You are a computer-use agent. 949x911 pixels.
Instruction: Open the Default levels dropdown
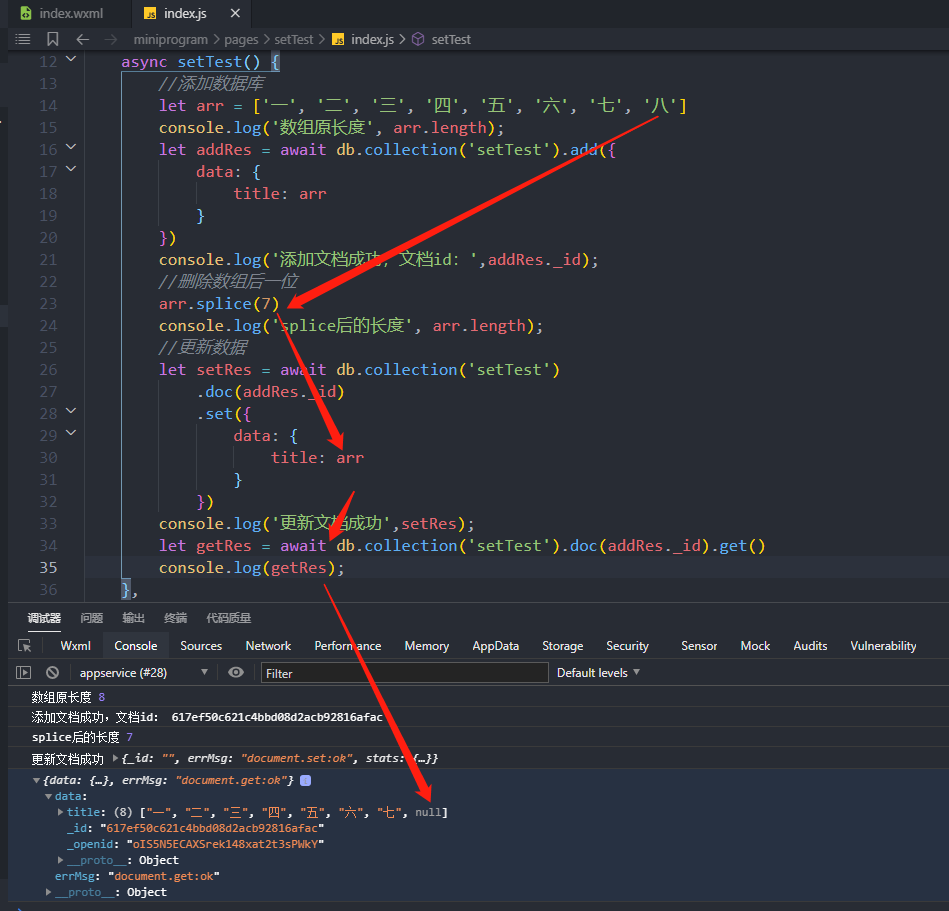[x=598, y=673]
